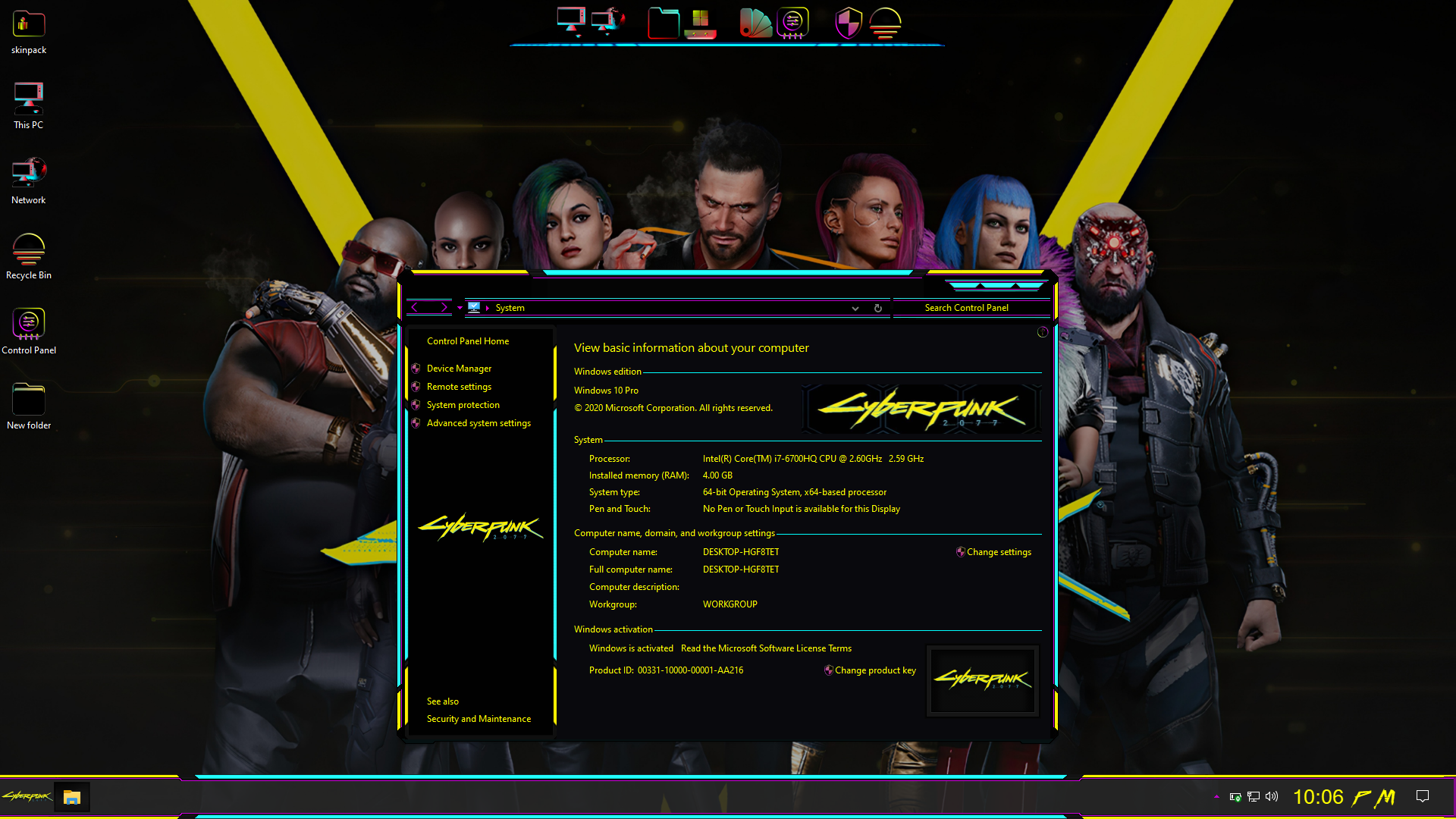Click the Change settings link

tap(998, 552)
